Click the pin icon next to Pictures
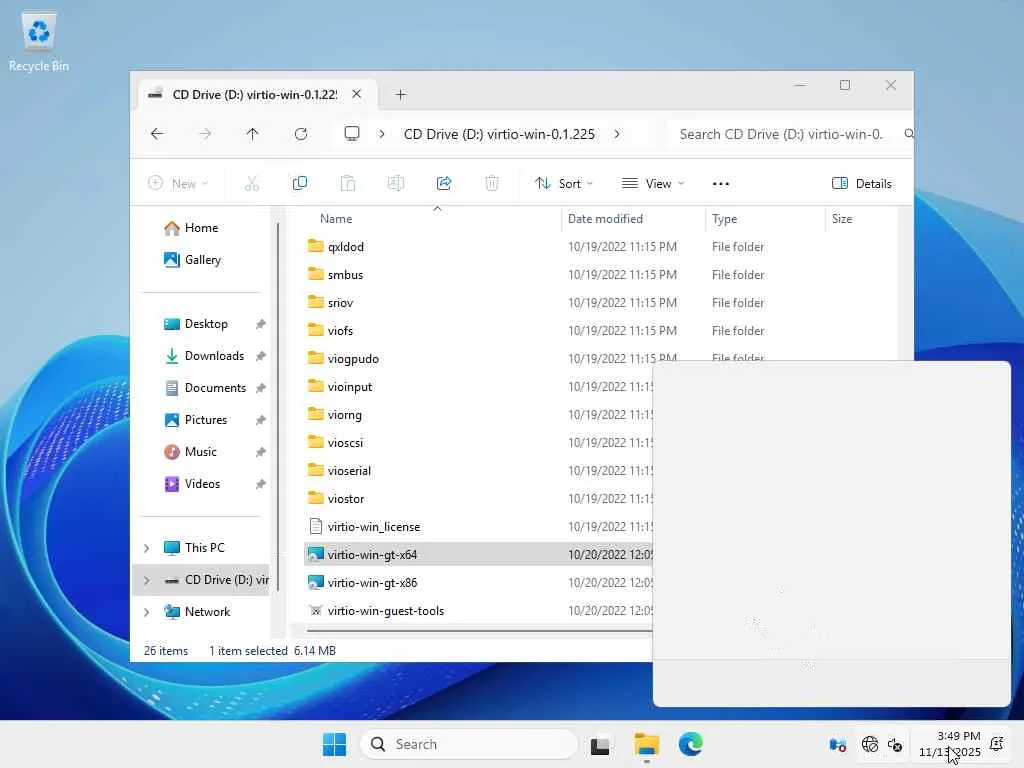This screenshot has width=1024, height=768. [x=261, y=421]
